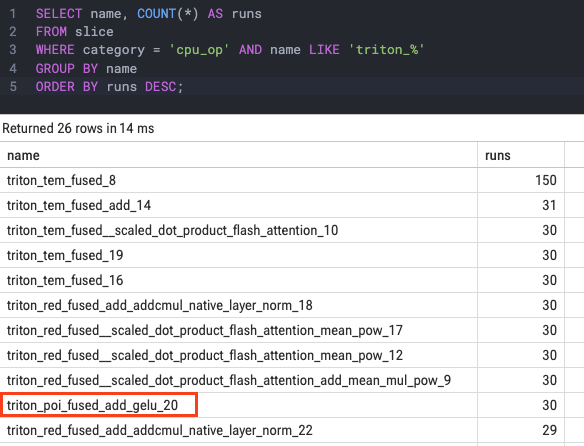Click the GROUP BY name line
The height and width of the screenshot is (446, 584).
click(x=86, y=69)
